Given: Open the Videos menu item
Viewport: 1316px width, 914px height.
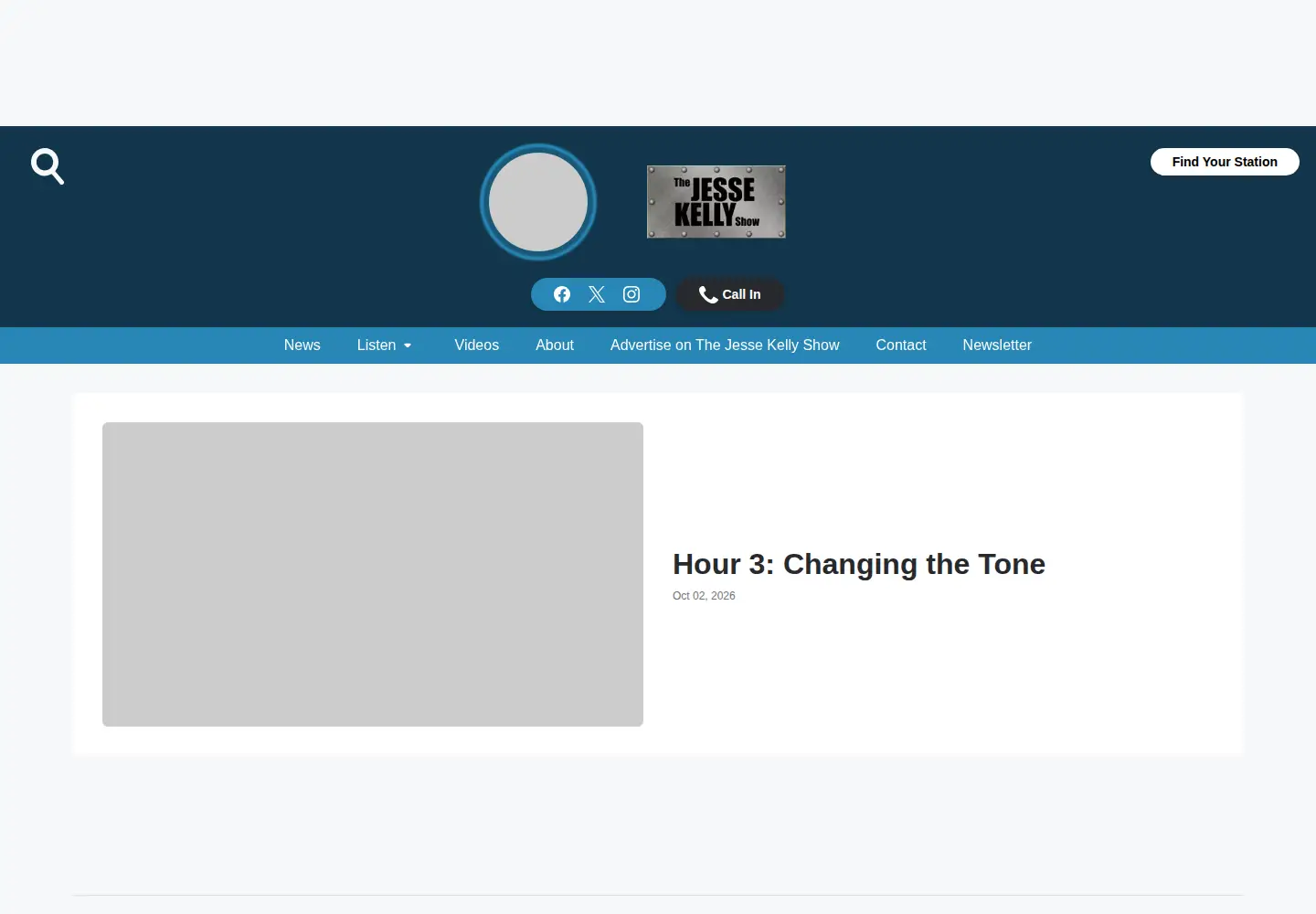Looking at the screenshot, I should click(477, 345).
